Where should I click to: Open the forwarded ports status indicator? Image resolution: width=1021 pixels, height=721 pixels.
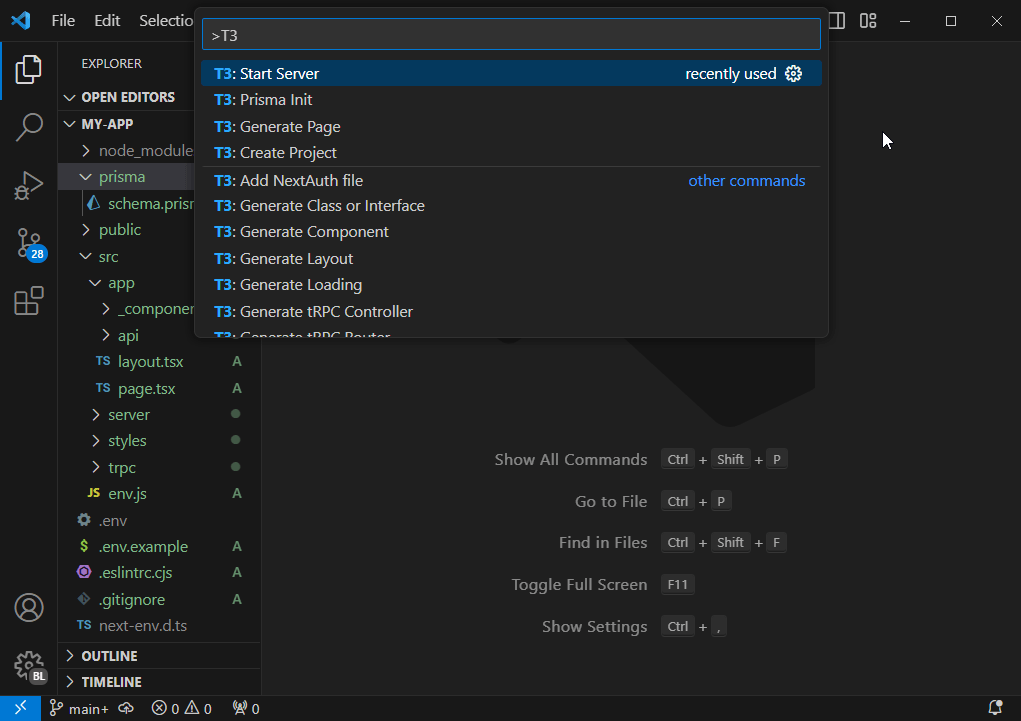pyautogui.click(x=246, y=709)
